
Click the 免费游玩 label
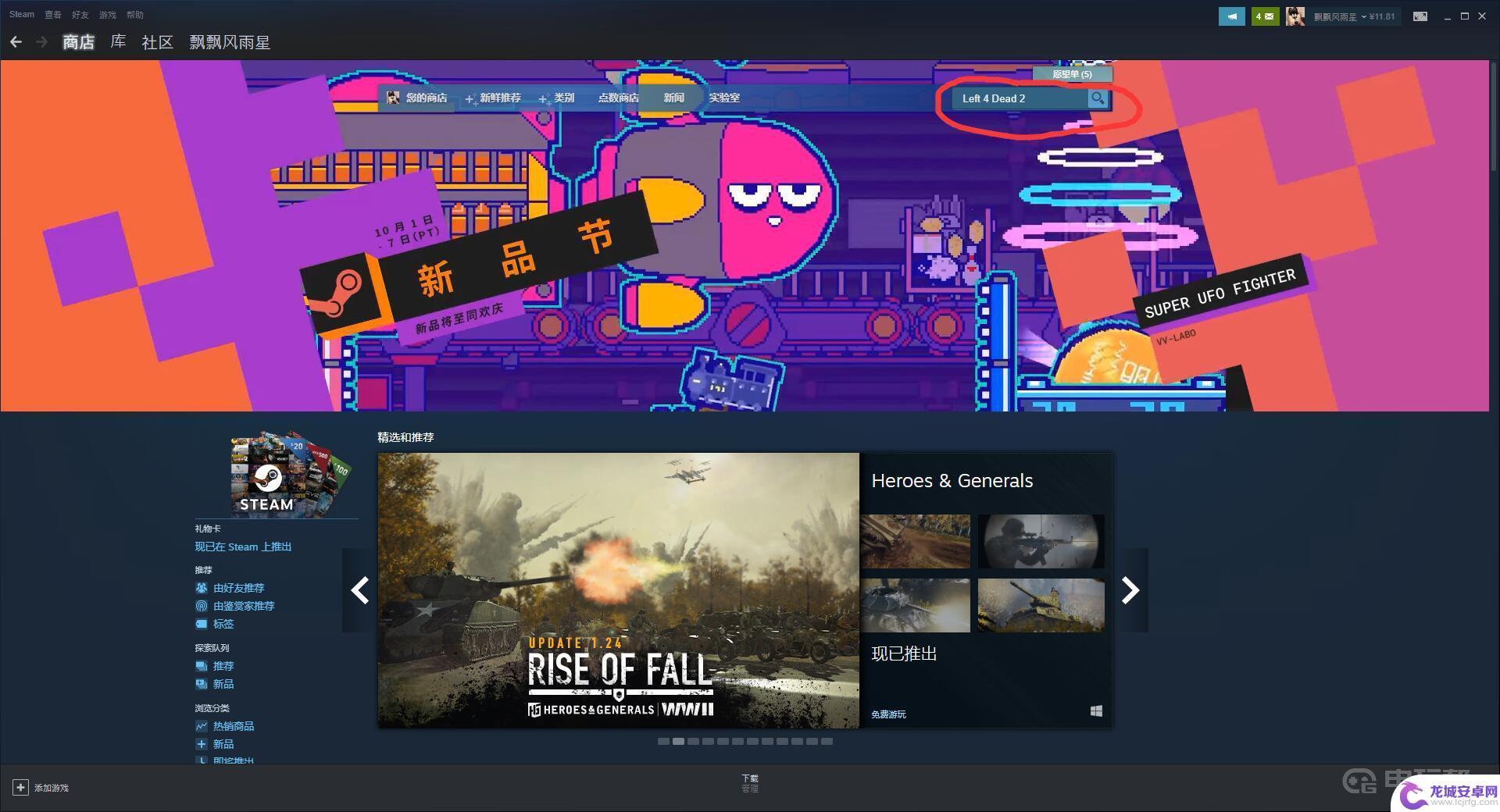[x=888, y=714]
